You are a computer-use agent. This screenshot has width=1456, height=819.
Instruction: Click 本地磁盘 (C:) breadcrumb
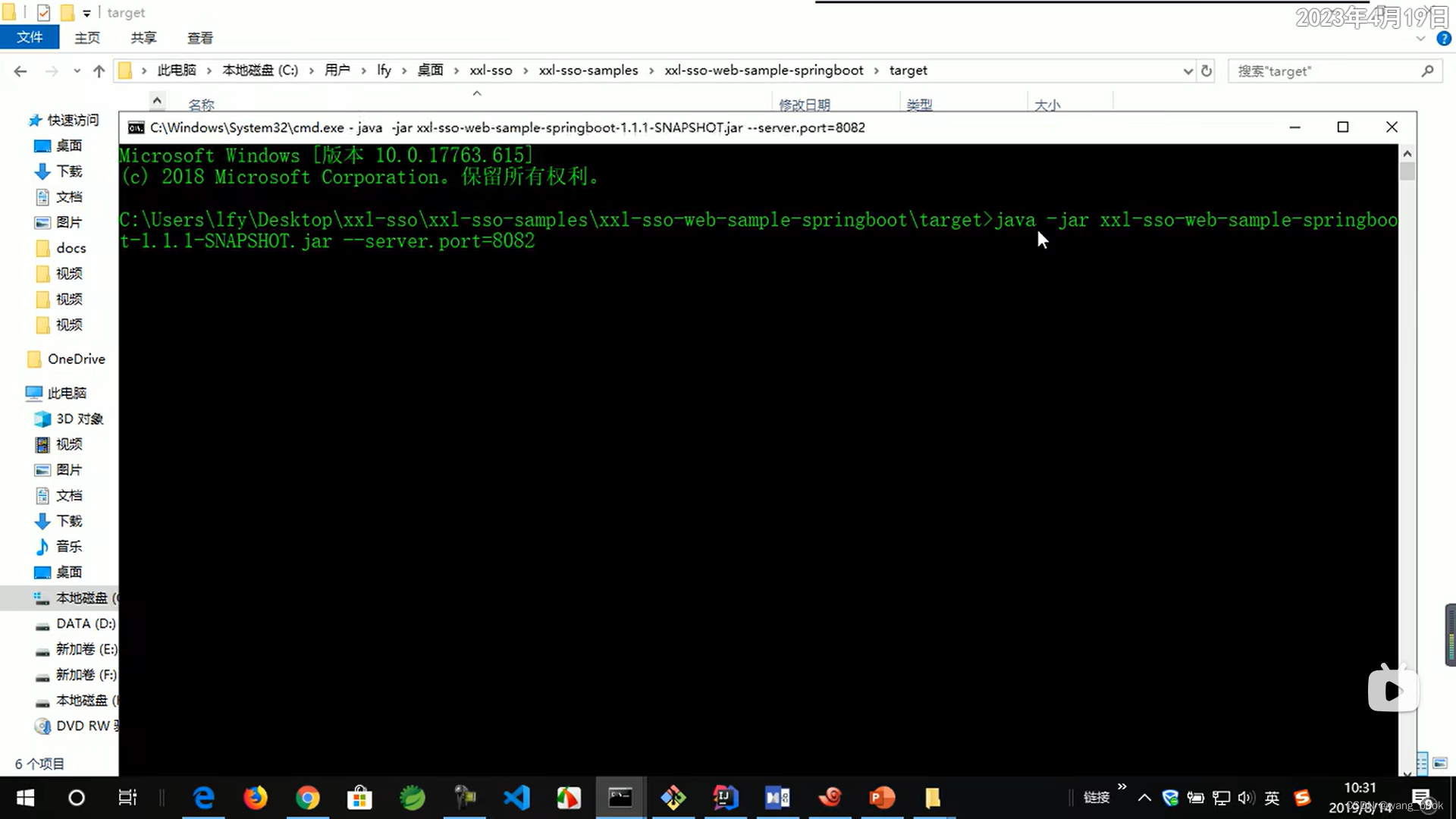click(260, 70)
